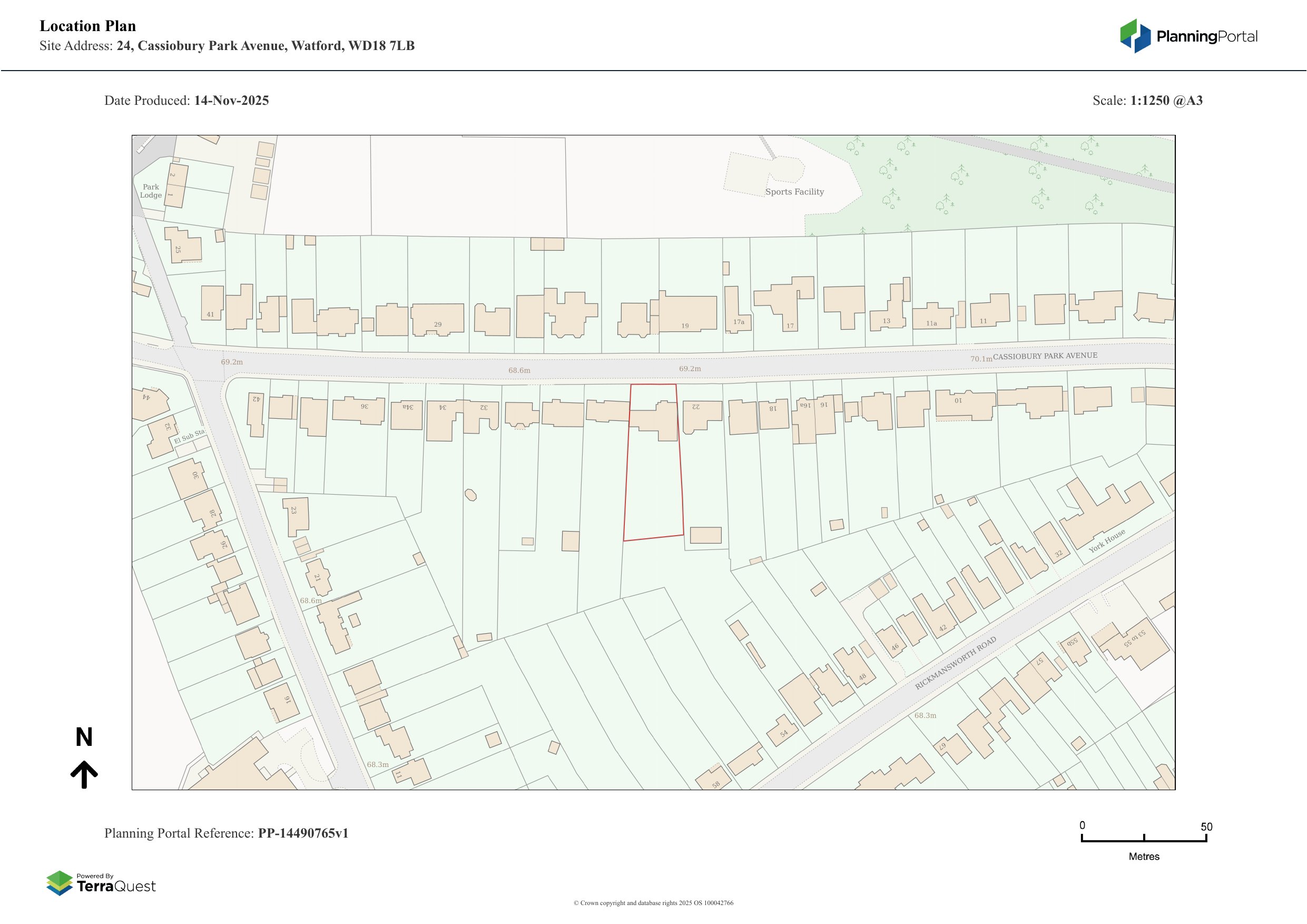Click the Date Produced 14-Nov-2025 text
The height and width of the screenshot is (924, 1307).
point(186,100)
